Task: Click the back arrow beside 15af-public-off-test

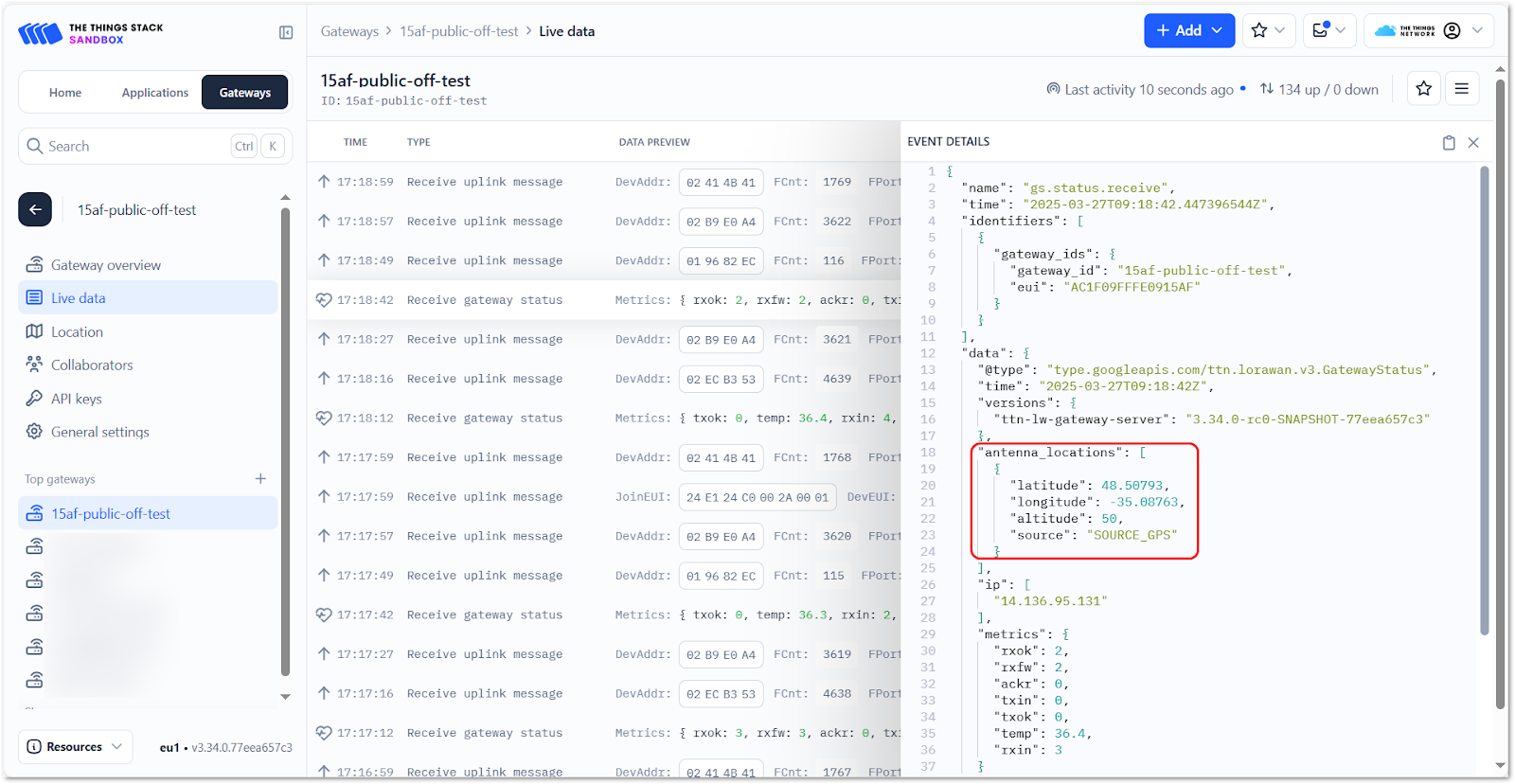Action: (x=35, y=210)
